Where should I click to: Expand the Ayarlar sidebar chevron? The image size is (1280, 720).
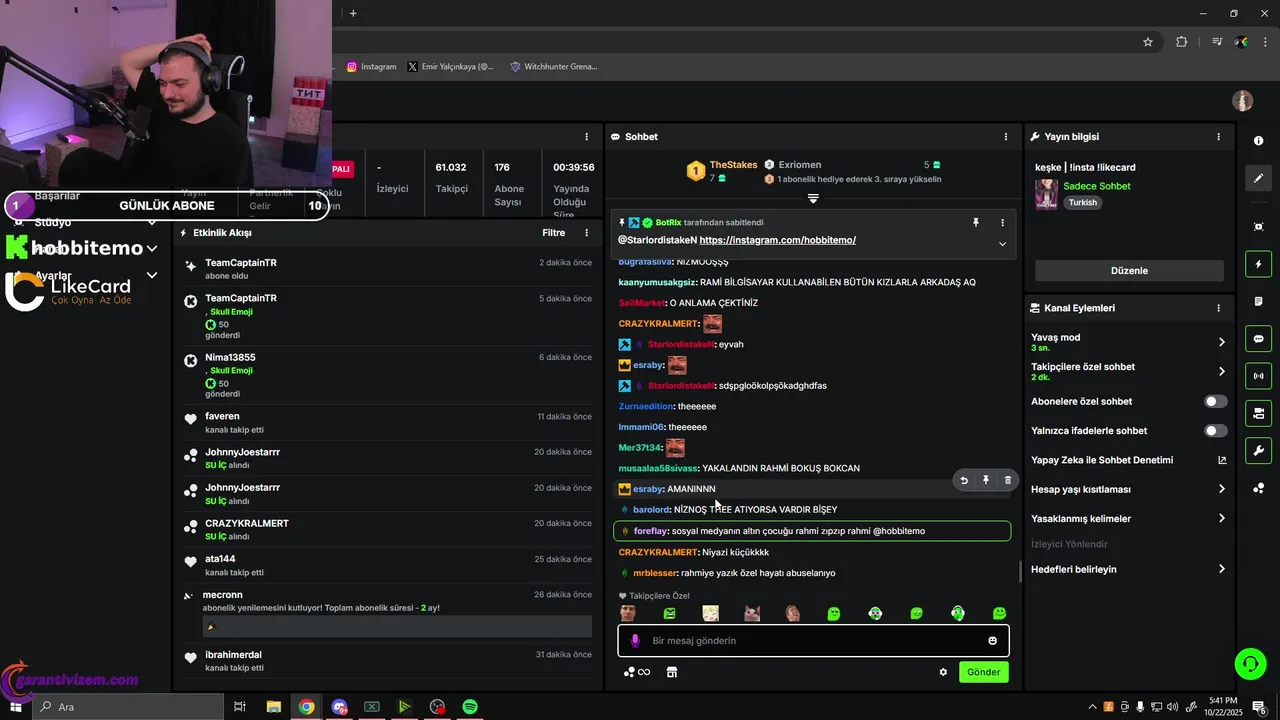(152, 275)
